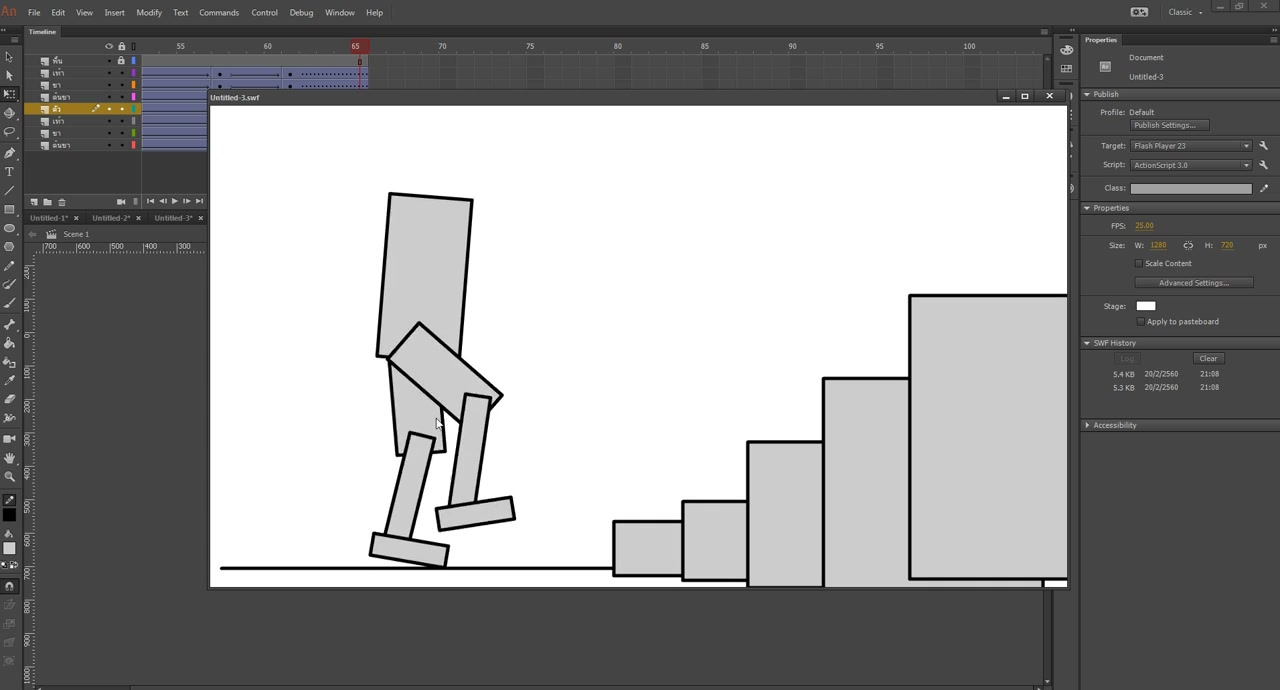
Task: Open the File menu
Action: click(x=34, y=13)
